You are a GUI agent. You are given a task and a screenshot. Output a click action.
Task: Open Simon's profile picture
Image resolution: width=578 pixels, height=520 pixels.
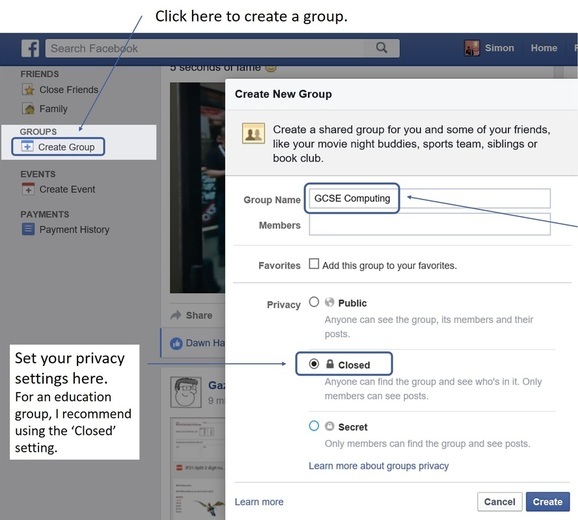pyautogui.click(x=471, y=48)
